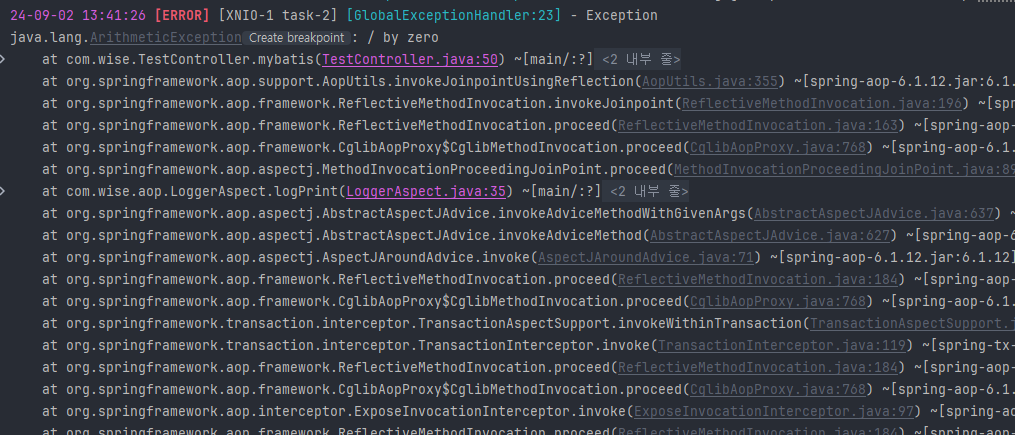Select the [ERROR] log level text
This screenshot has height=435, width=1015.
click(x=182, y=16)
